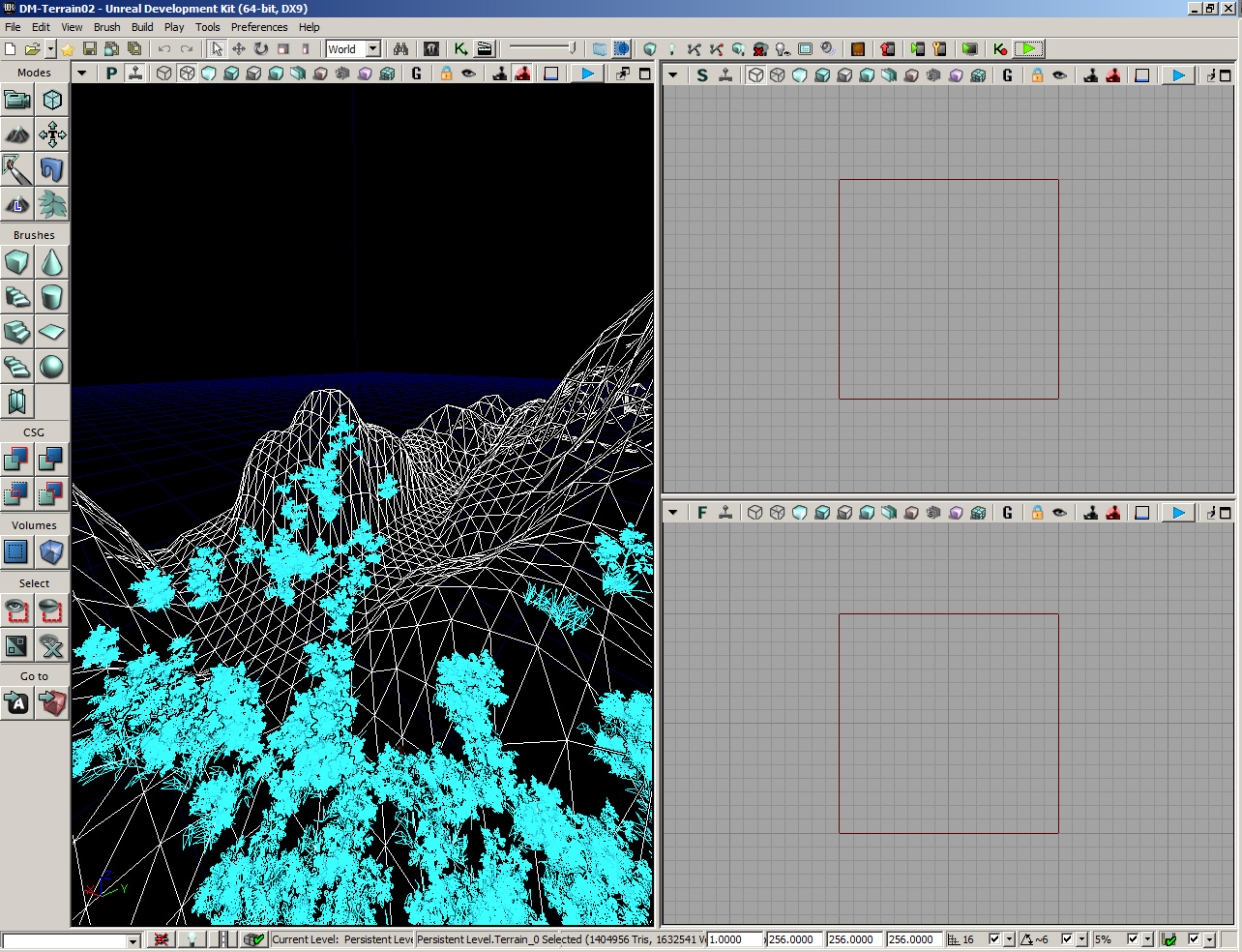1242x952 pixels.
Task: Create a Cone builder brush
Action: (52, 262)
